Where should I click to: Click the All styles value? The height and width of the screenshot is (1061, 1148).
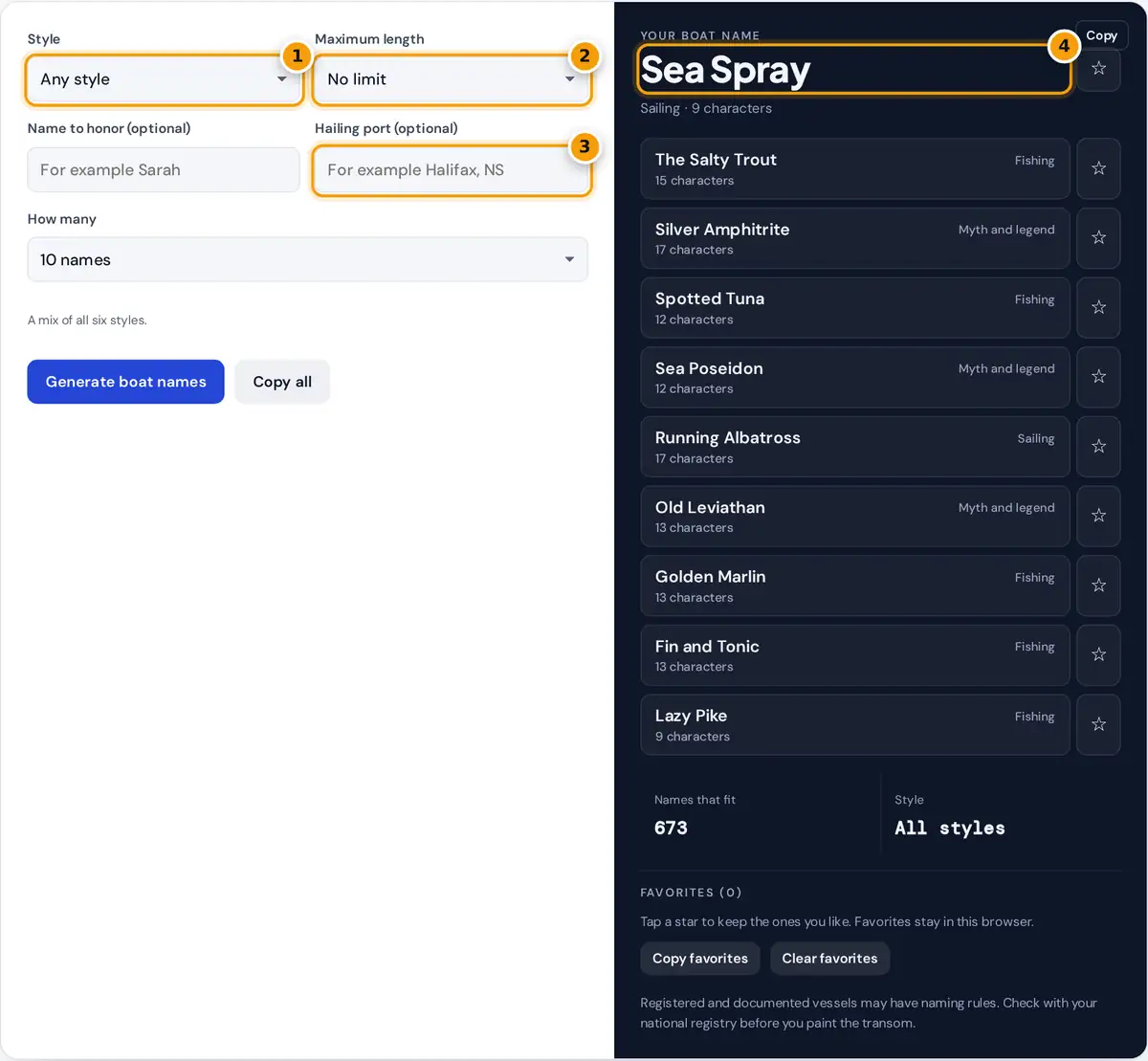(x=950, y=829)
